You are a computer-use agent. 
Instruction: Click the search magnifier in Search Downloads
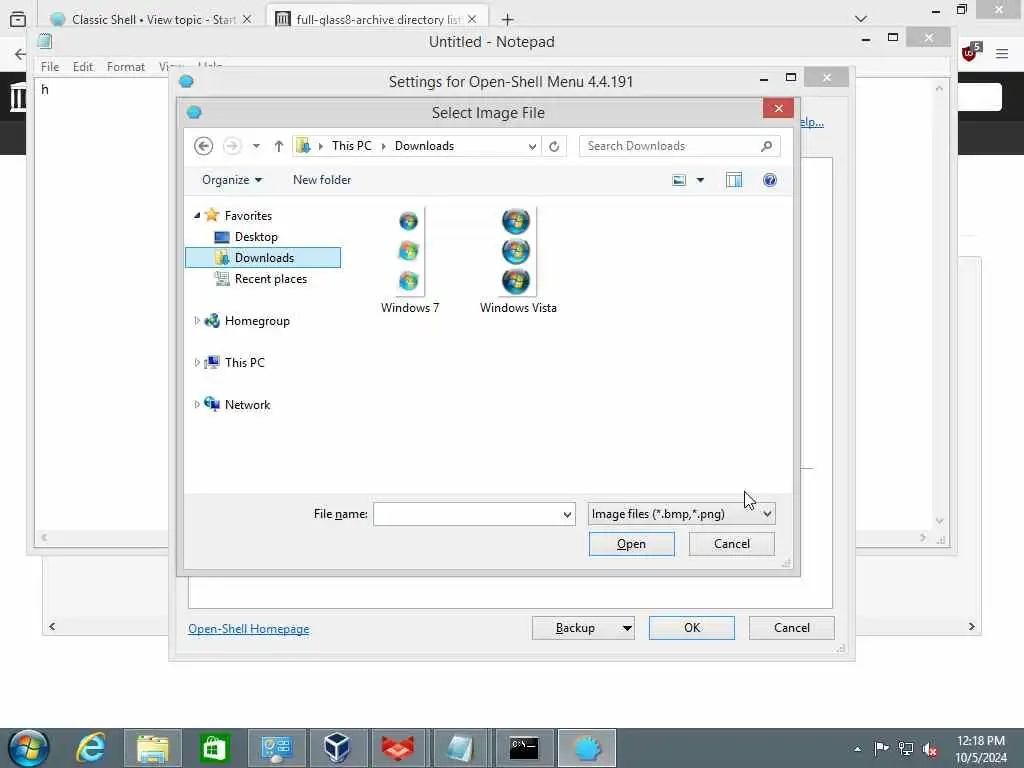[767, 146]
